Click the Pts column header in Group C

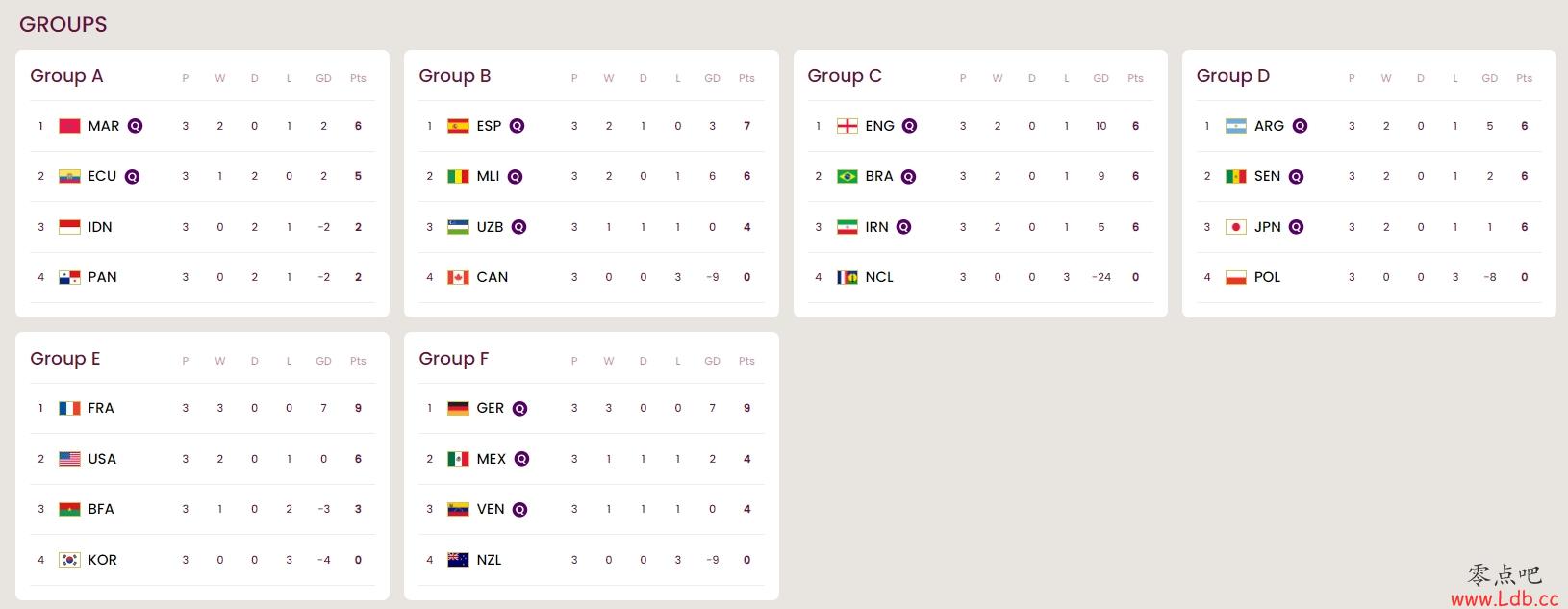(1135, 78)
